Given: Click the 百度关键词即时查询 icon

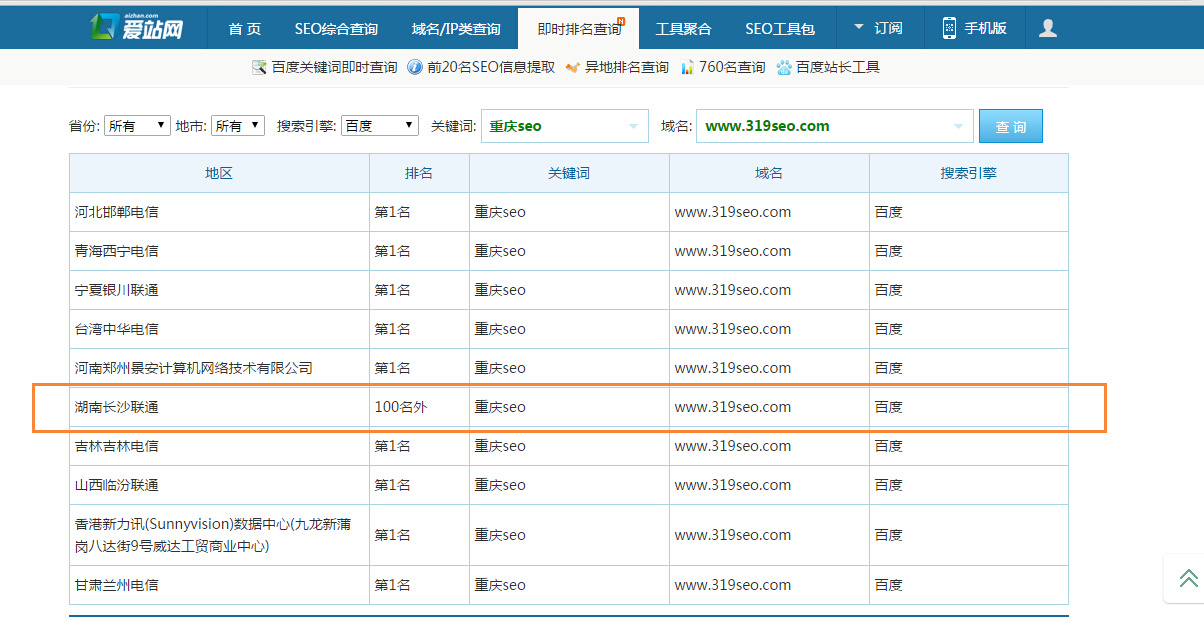Looking at the screenshot, I should tap(259, 67).
